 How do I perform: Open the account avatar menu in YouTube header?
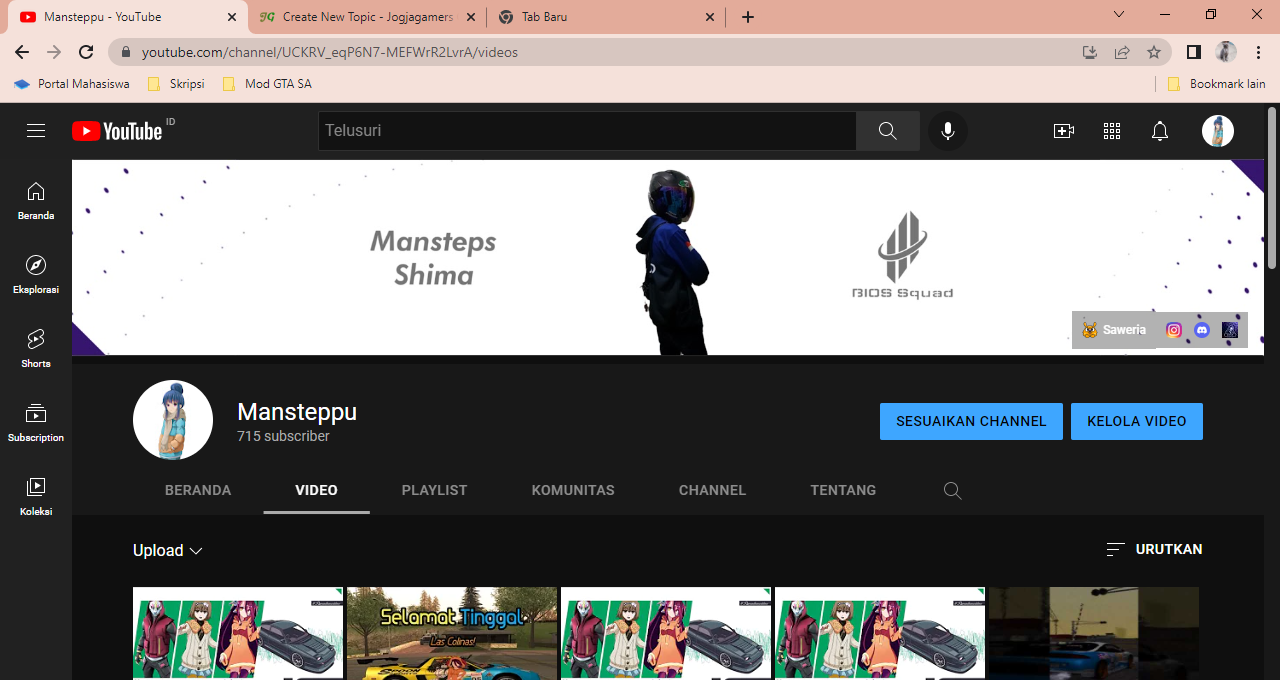pos(1218,131)
